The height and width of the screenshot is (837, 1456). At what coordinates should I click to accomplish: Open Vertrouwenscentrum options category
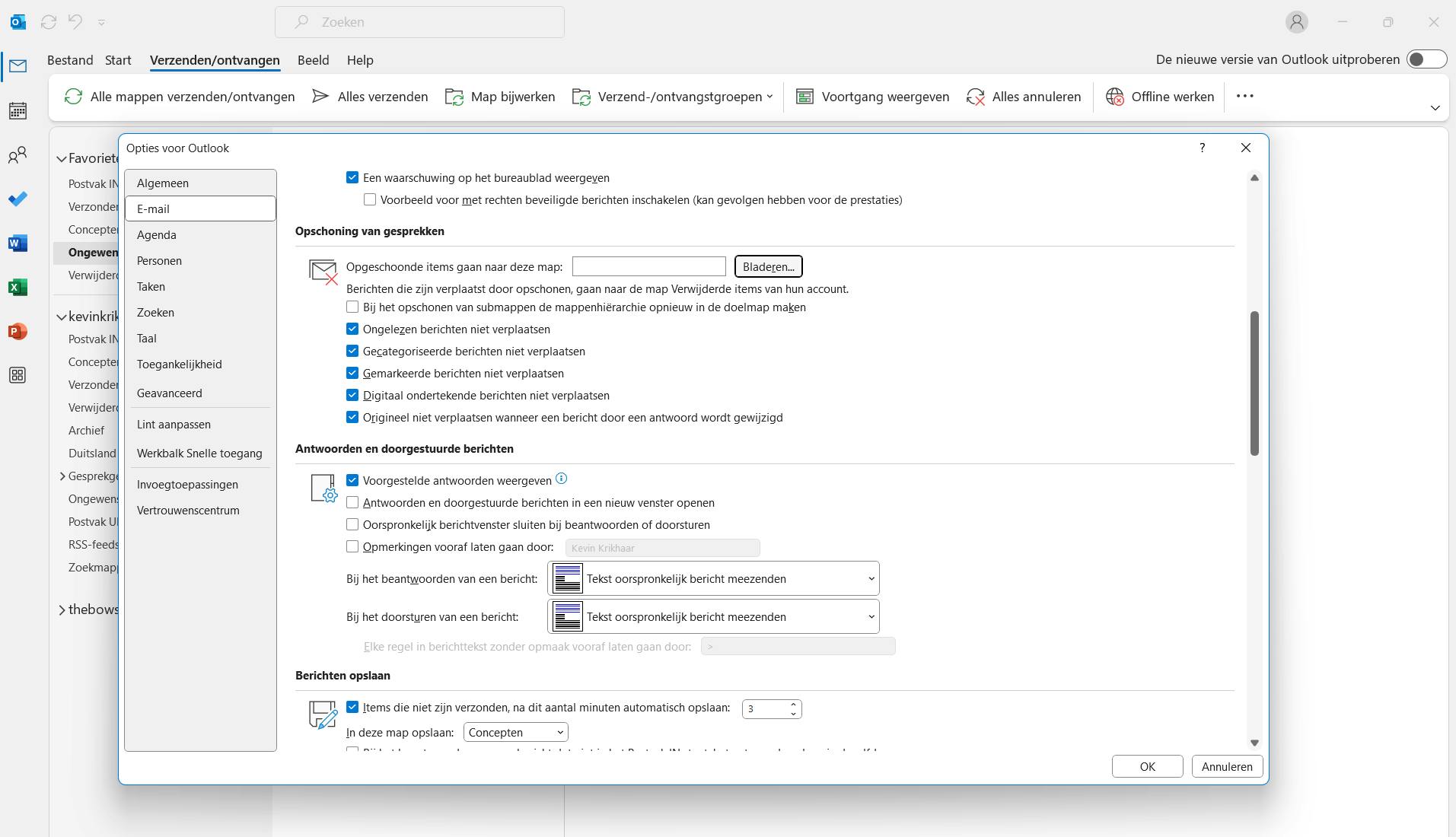click(200, 511)
